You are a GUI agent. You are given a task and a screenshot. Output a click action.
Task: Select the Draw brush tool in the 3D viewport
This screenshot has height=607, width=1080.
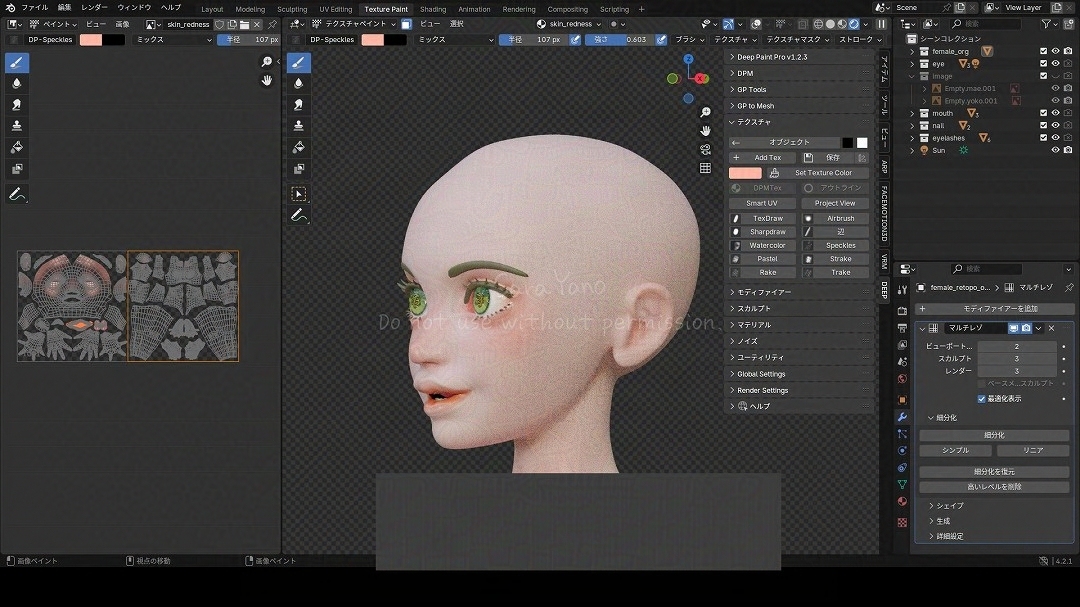(x=298, y=63)
